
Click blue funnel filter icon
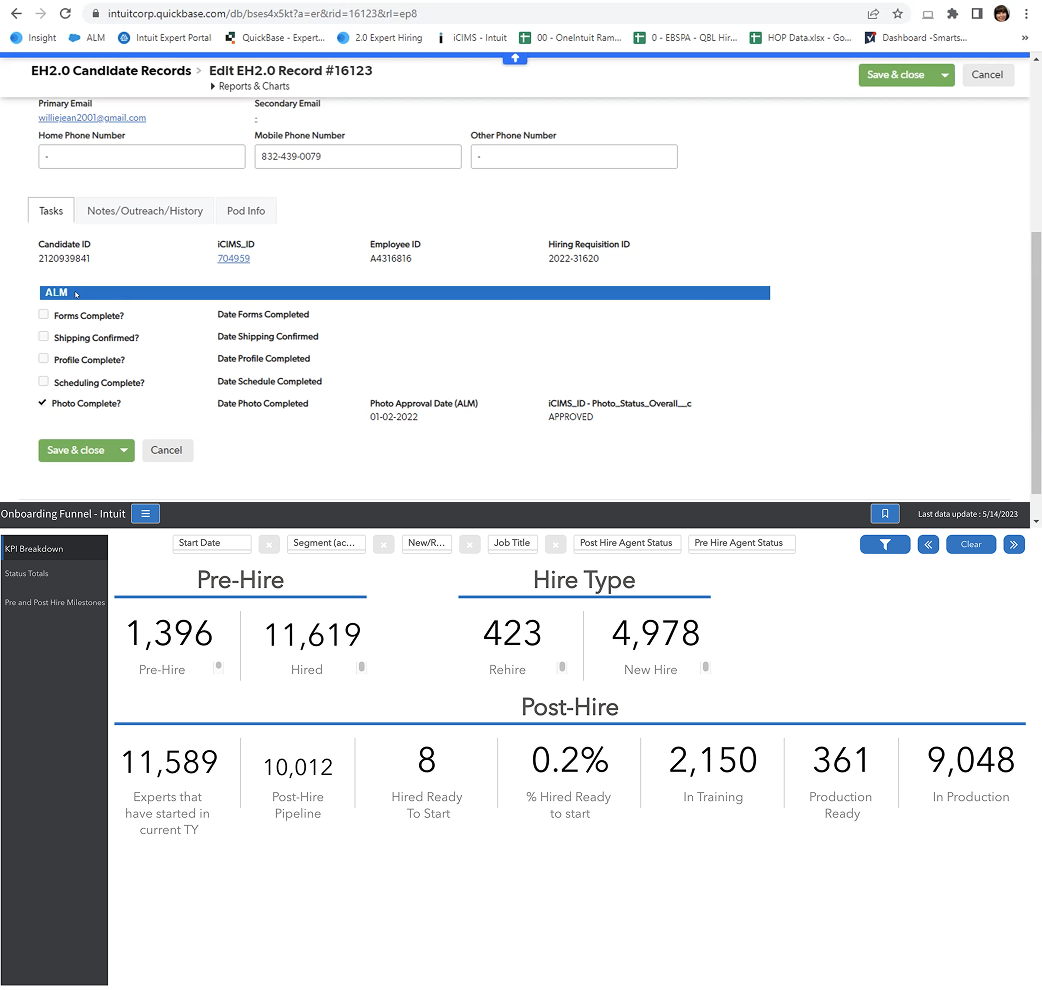point(885,545)
